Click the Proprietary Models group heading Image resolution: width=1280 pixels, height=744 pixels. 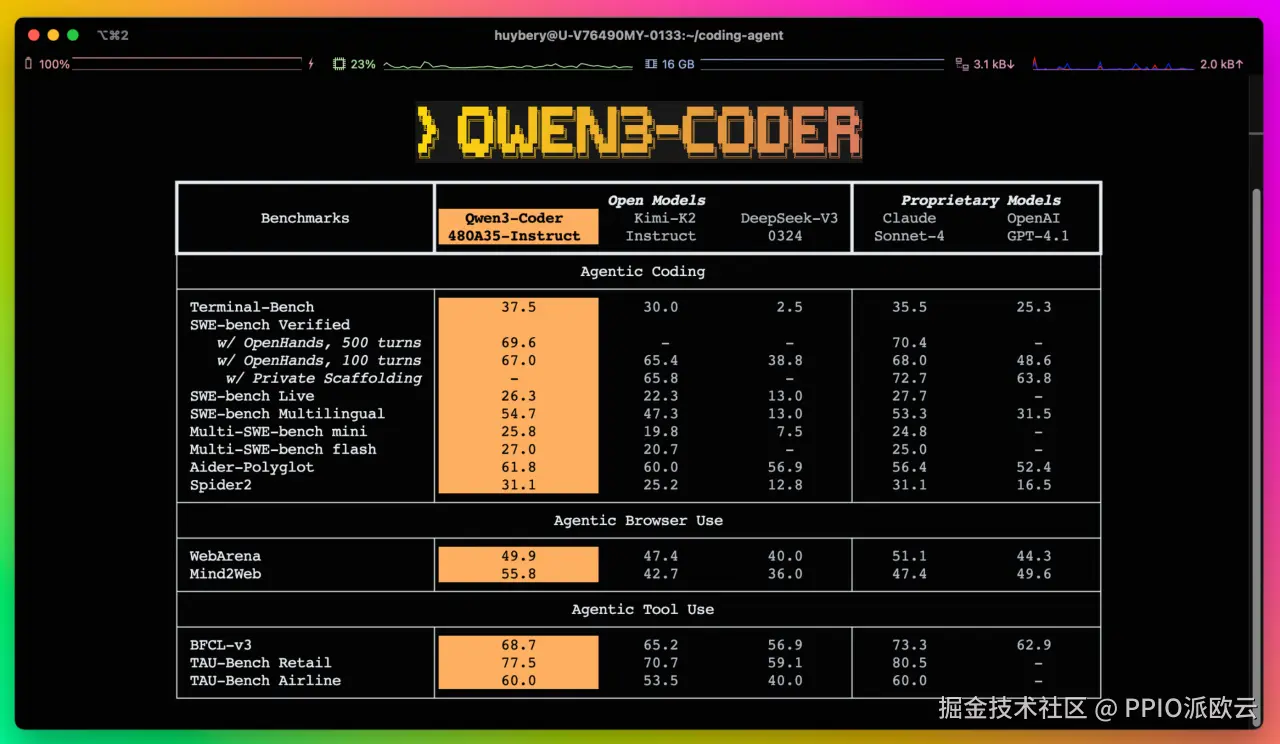click(981, 200)
